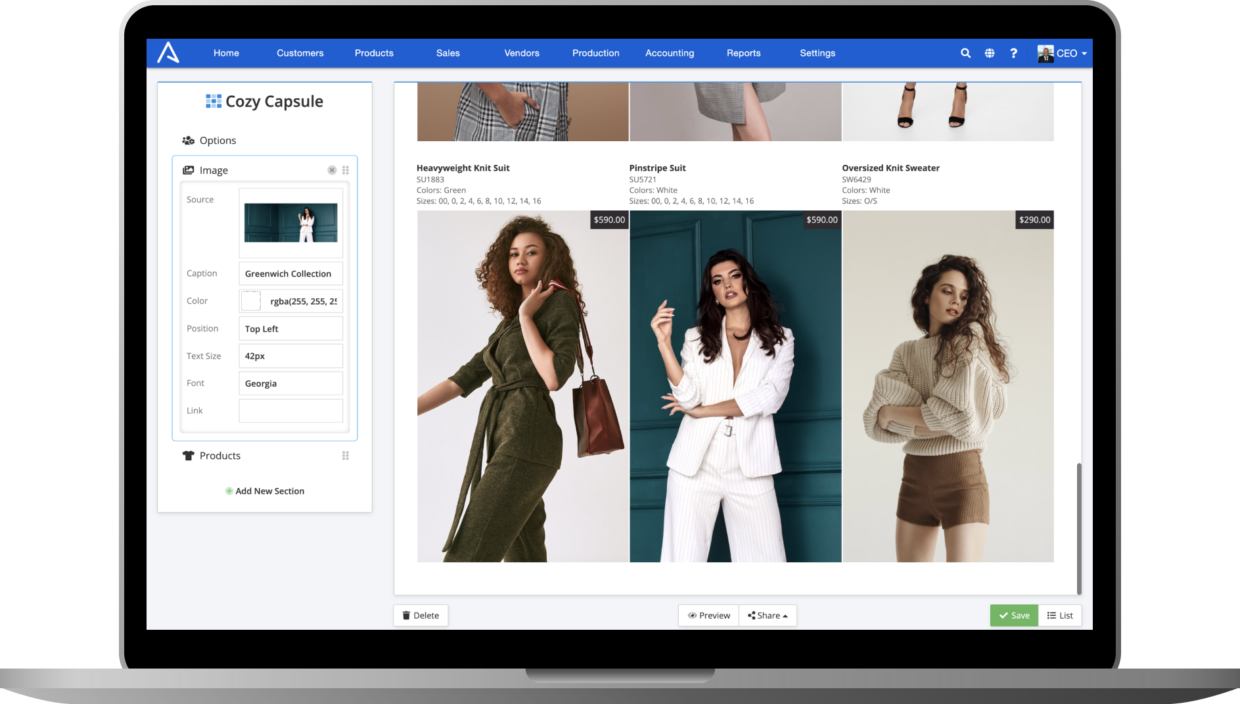This screenshot has height=704, width=1240.
Task: Open the language globe icon
Action: 989,52
